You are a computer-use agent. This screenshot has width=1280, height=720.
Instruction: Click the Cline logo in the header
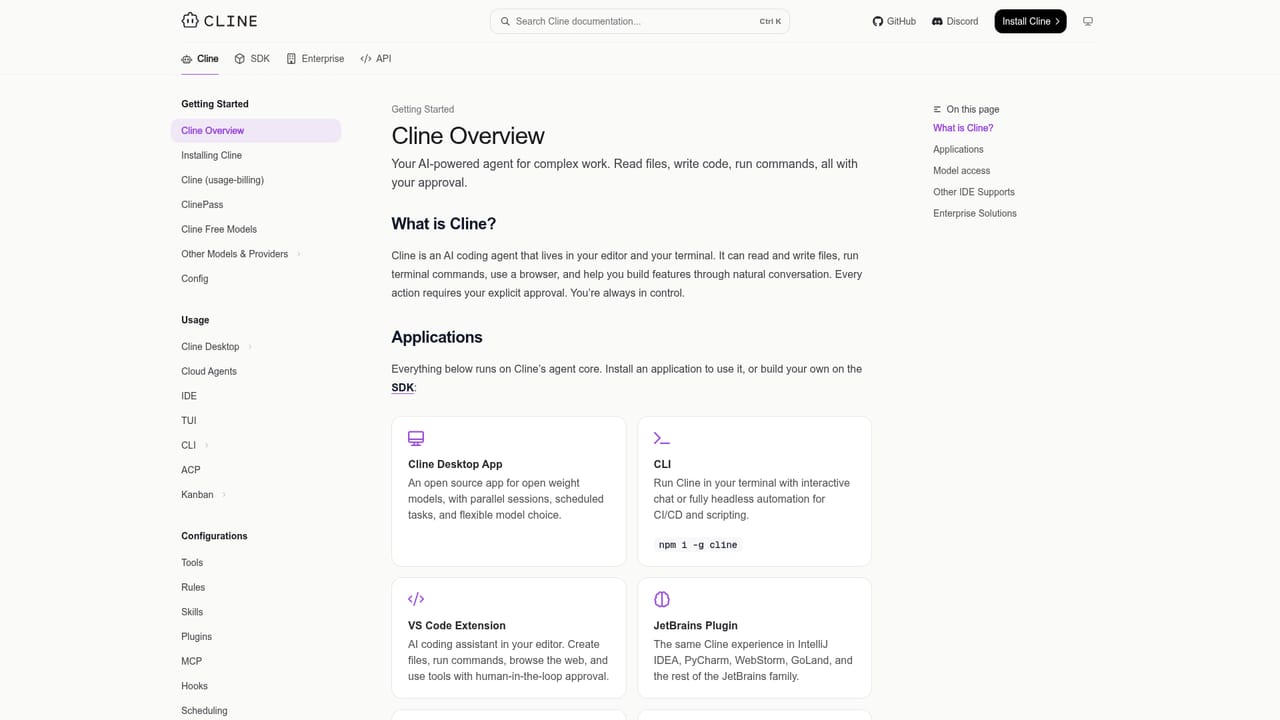tap(219, 20)
